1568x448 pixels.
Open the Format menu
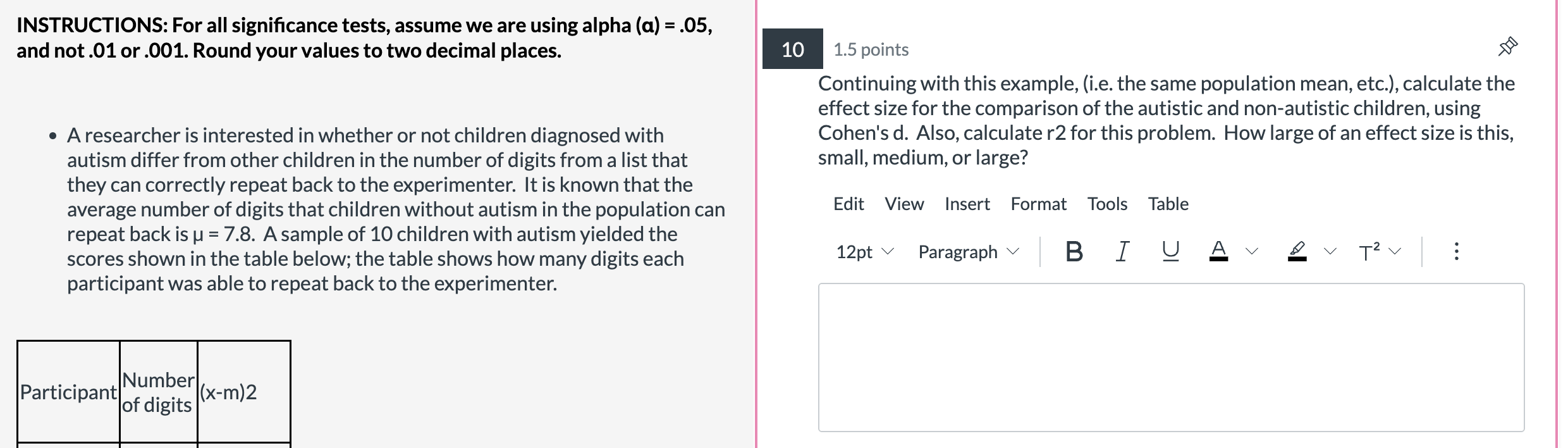[x=1038, y=204]
